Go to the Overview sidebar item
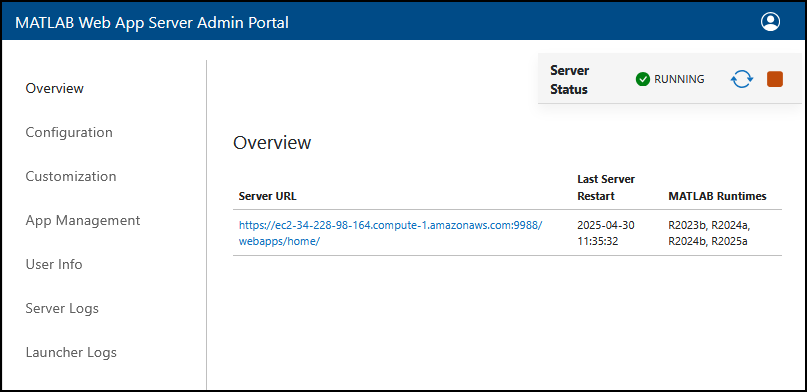 (55, 88)
